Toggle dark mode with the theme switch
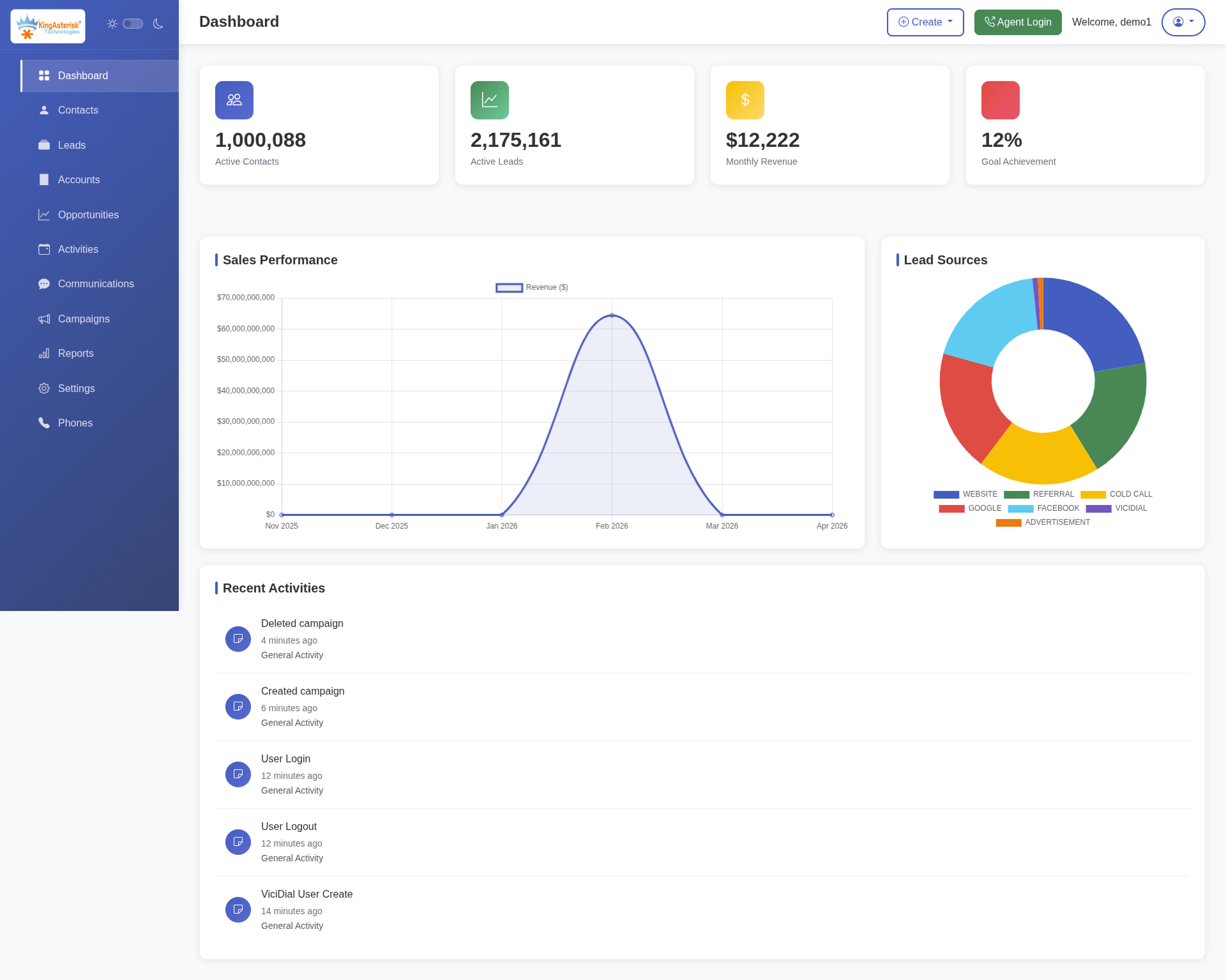The image size is (1226, 980). [133, 23]
